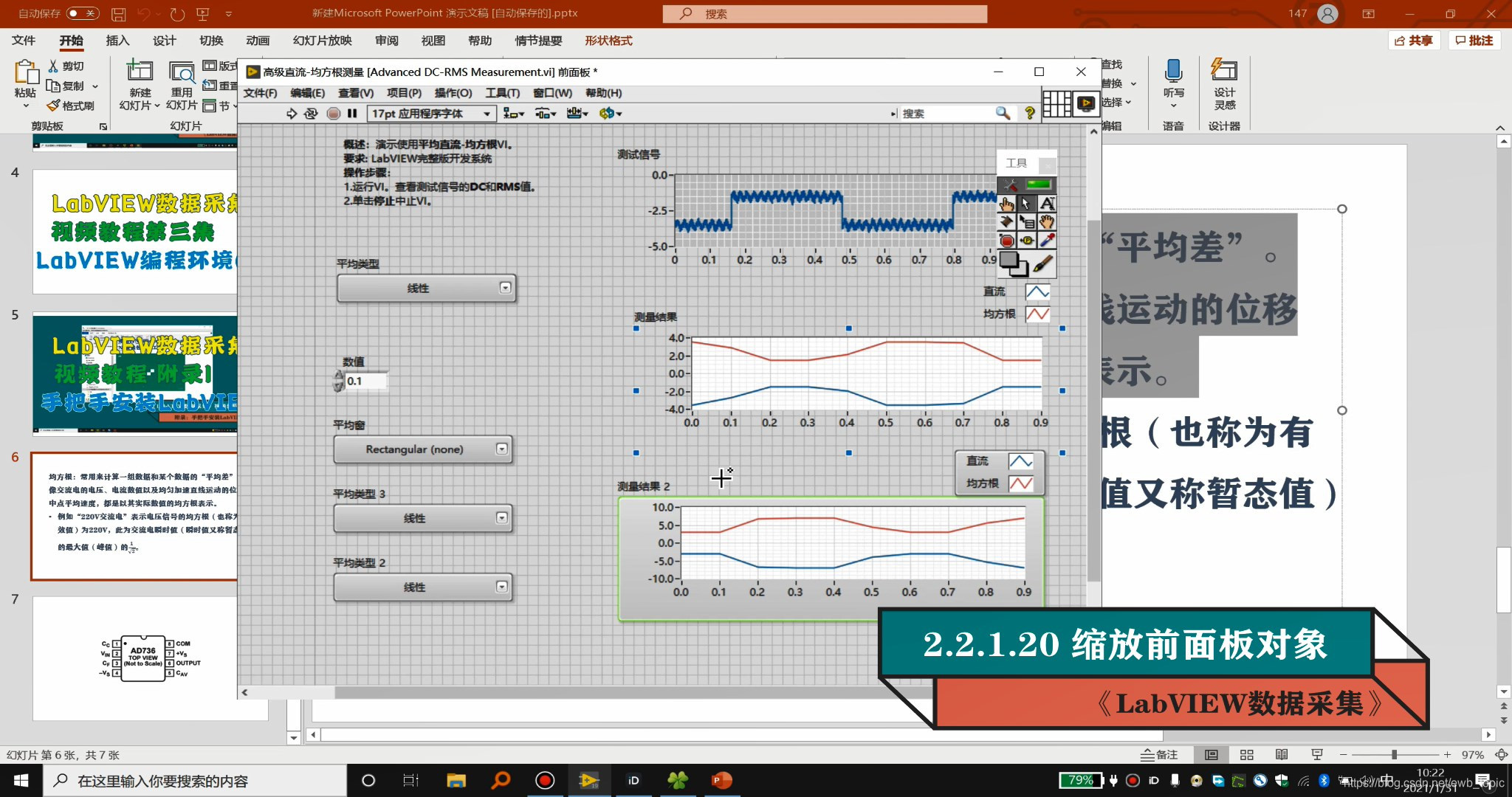Expand the clipboard group dialog launcher
The width and height of the screenshot is (1512, 797).
pos(103,126)
